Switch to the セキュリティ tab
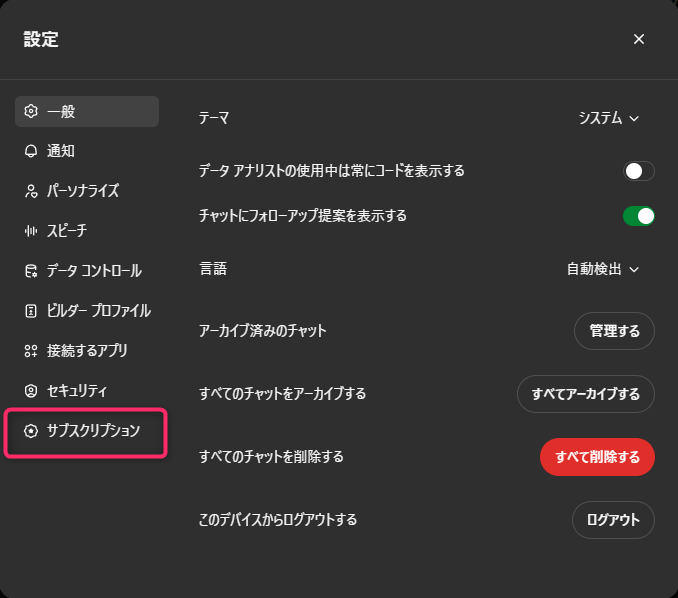678x598 pixels. point(87,391)
